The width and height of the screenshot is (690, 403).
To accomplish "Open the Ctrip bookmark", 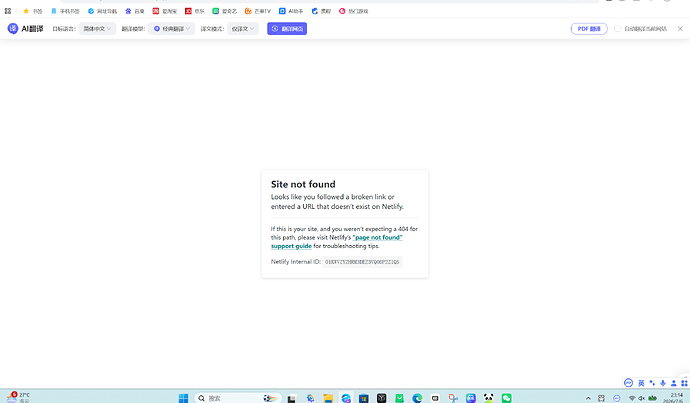I will [x=321, y=11].
